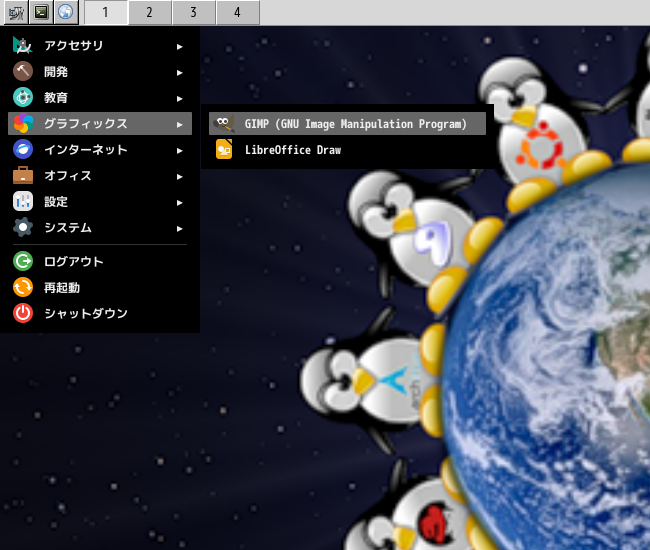This screenshot has height=550, width=650.
Task: Click the インターネット globe icon
Action: coord(23,149)
